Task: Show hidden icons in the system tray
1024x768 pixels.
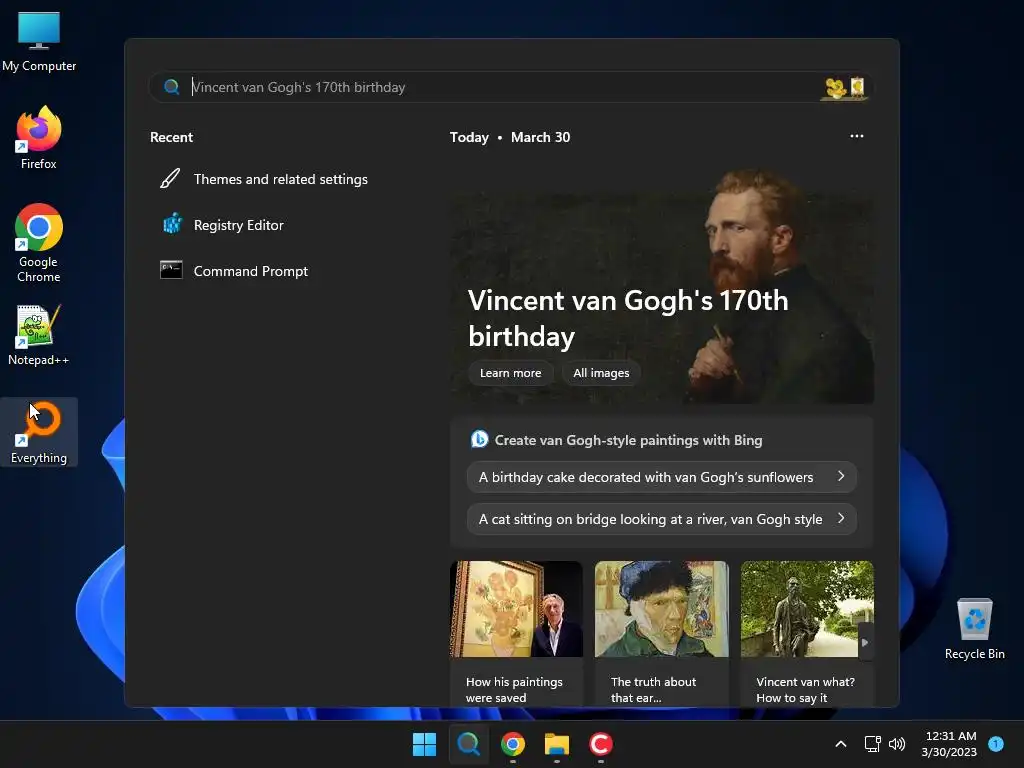Action: click(841, 744)
